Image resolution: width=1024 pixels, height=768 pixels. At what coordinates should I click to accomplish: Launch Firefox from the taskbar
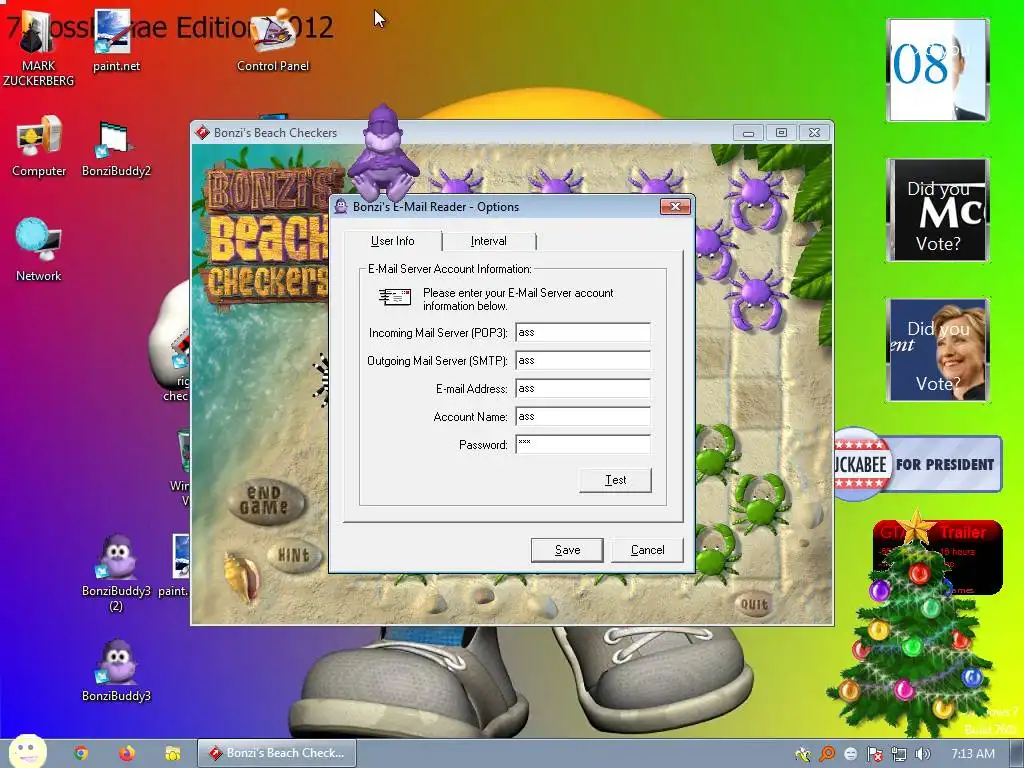click(127, 753)
